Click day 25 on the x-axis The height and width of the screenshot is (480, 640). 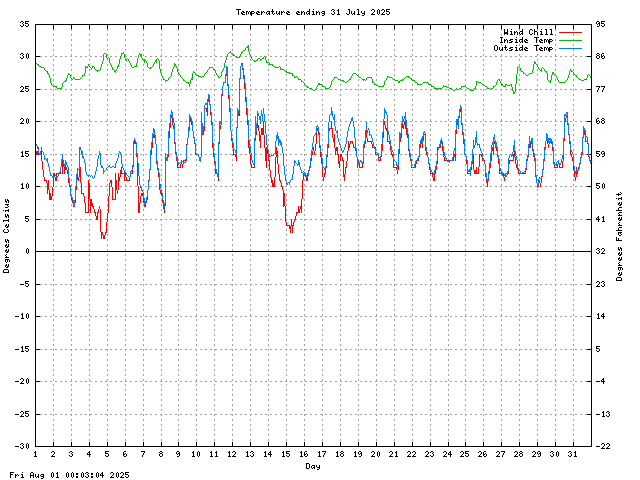click(464, 454)
